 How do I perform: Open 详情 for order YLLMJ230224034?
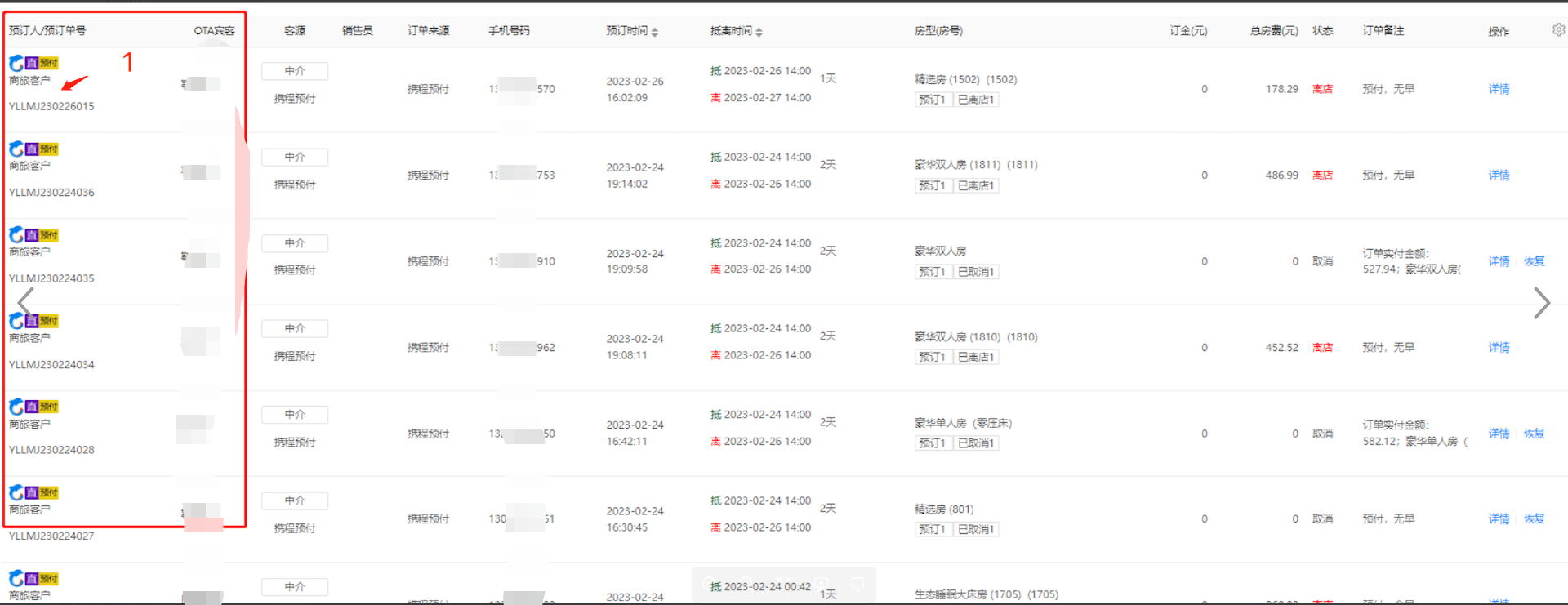(1499, 347)
